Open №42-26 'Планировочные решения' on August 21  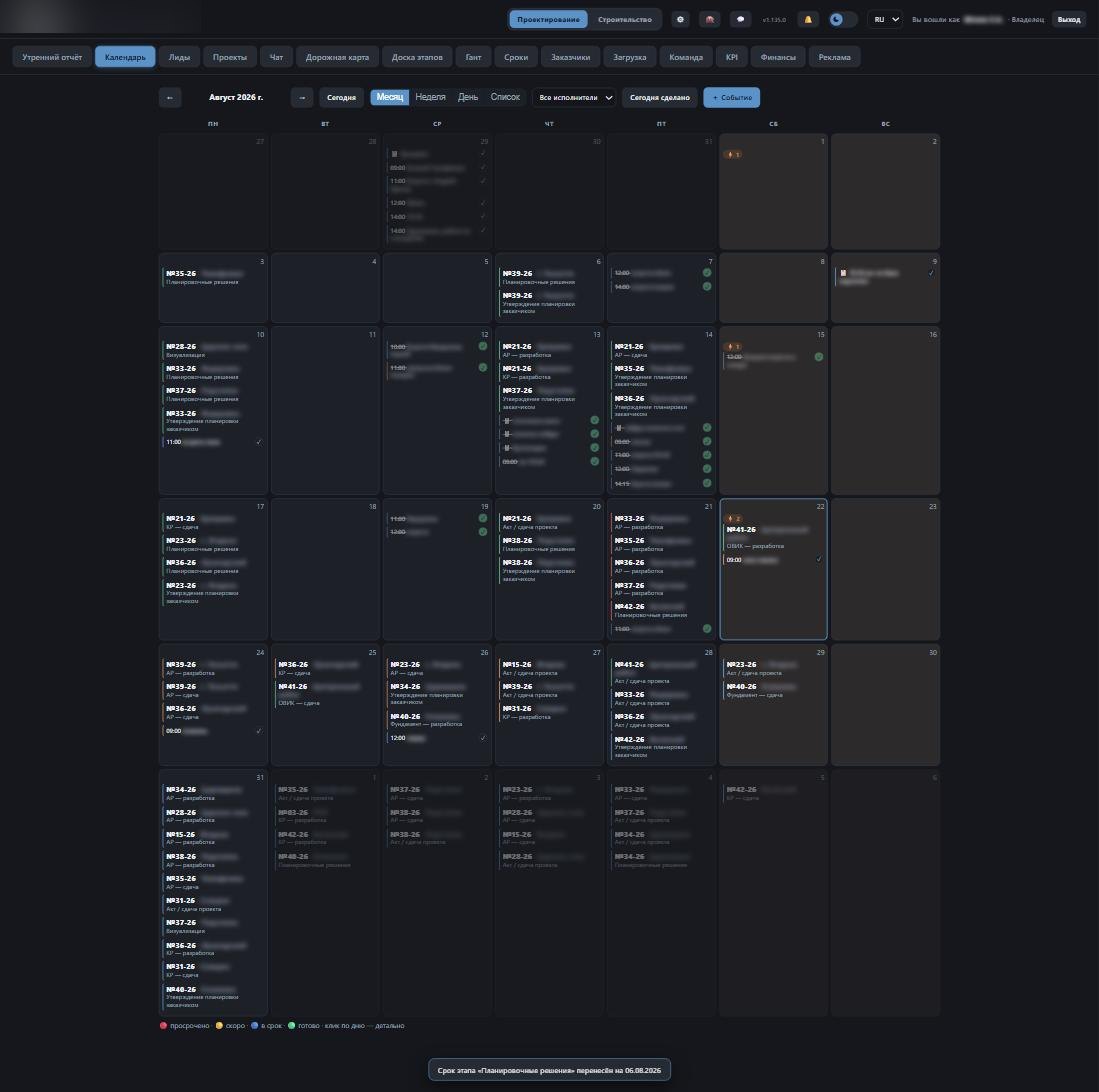click(x=661, y=610)
